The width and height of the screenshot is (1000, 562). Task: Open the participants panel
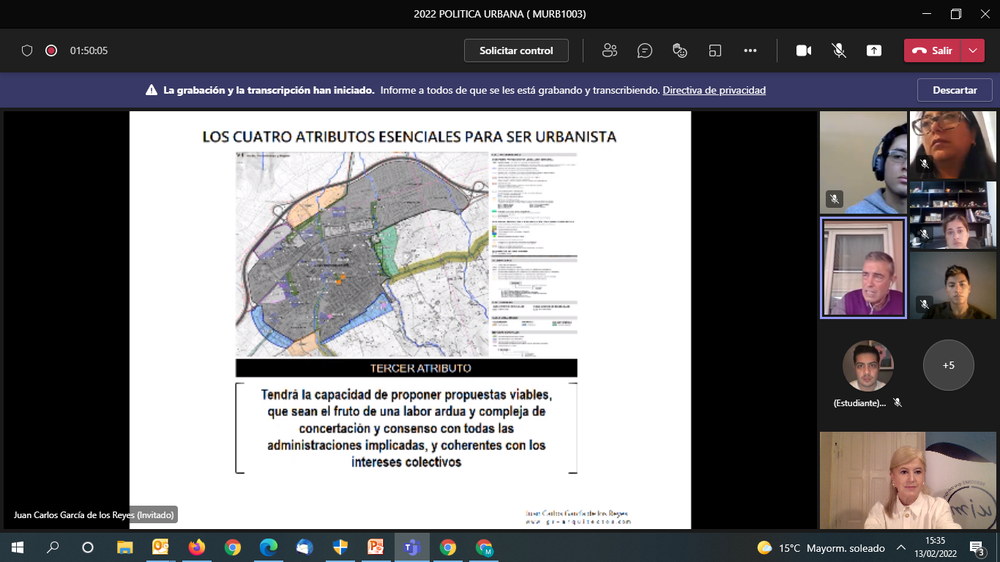(x=609, y=51)
